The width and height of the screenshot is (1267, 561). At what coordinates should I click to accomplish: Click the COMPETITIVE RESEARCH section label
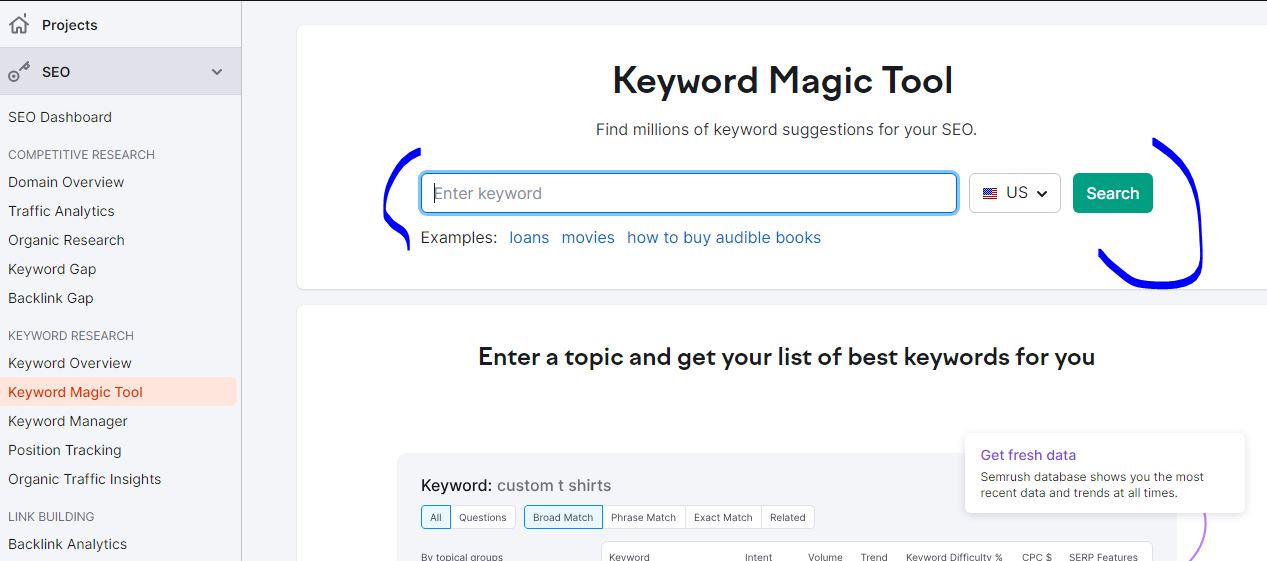point(82,155)
